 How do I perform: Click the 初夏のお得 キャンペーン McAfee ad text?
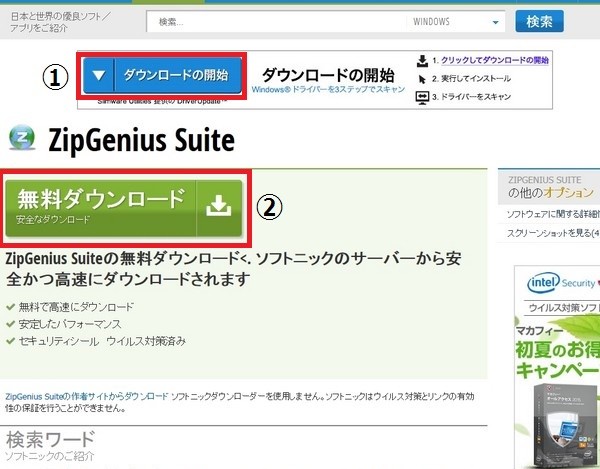point(558,360)
